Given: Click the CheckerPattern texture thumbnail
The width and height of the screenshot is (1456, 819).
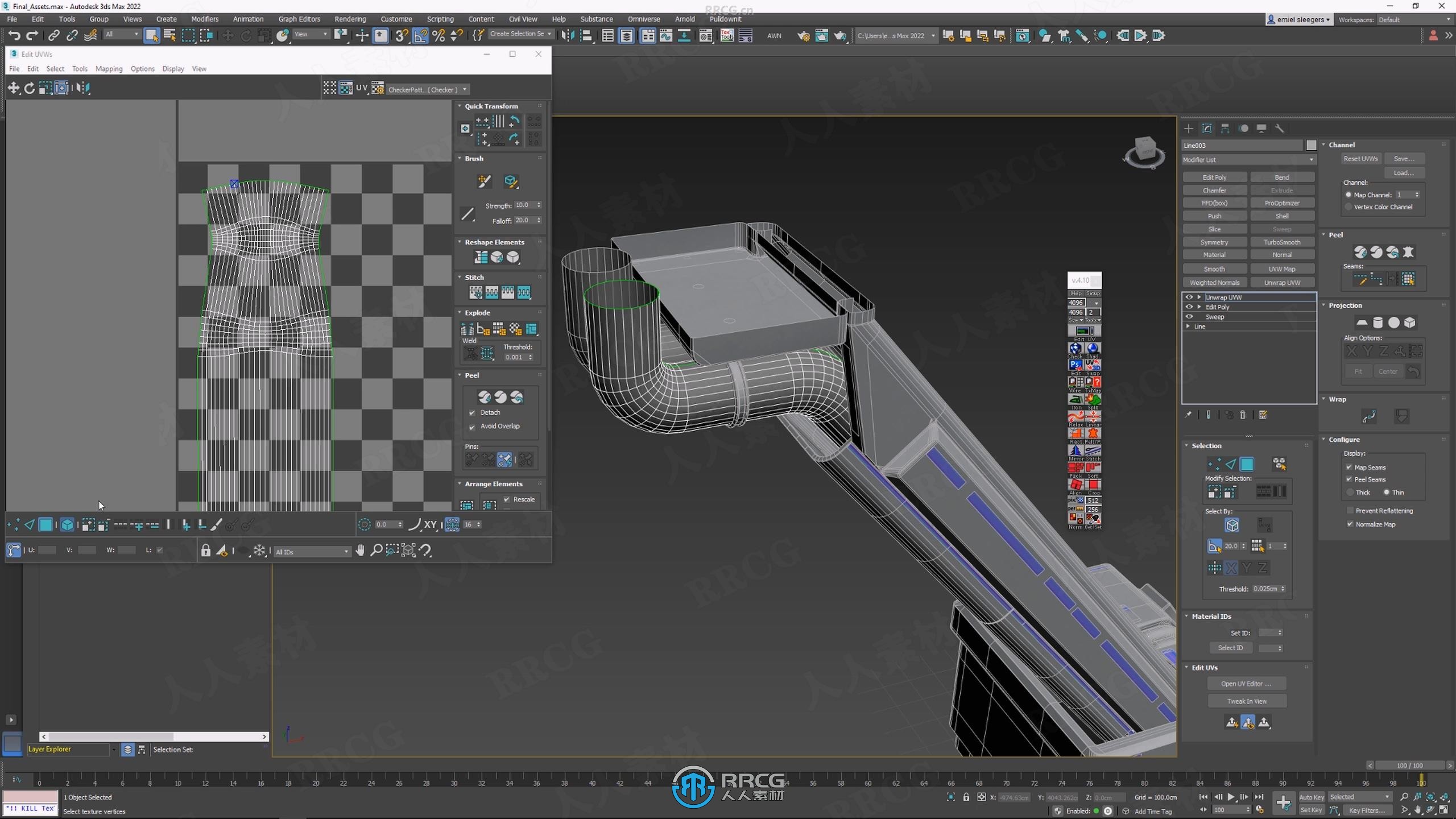Looking at the screenshot, I should [378, 88].
